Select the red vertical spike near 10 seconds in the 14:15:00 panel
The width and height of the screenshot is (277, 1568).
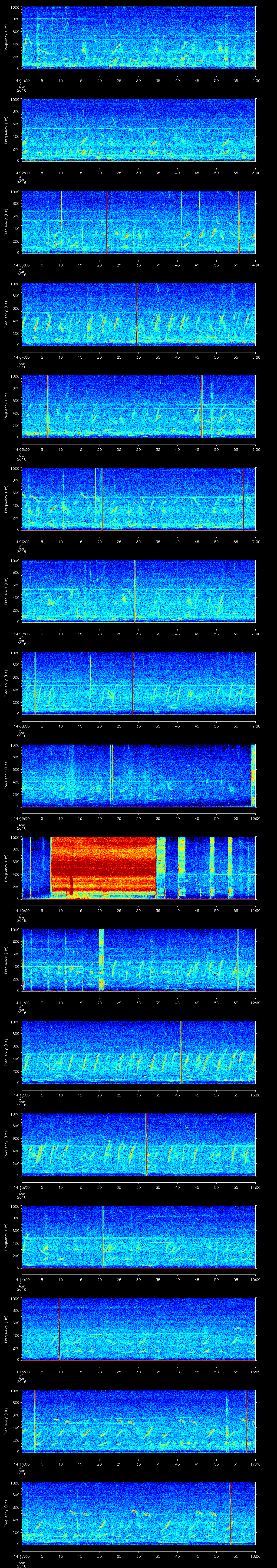[60, 1330]
